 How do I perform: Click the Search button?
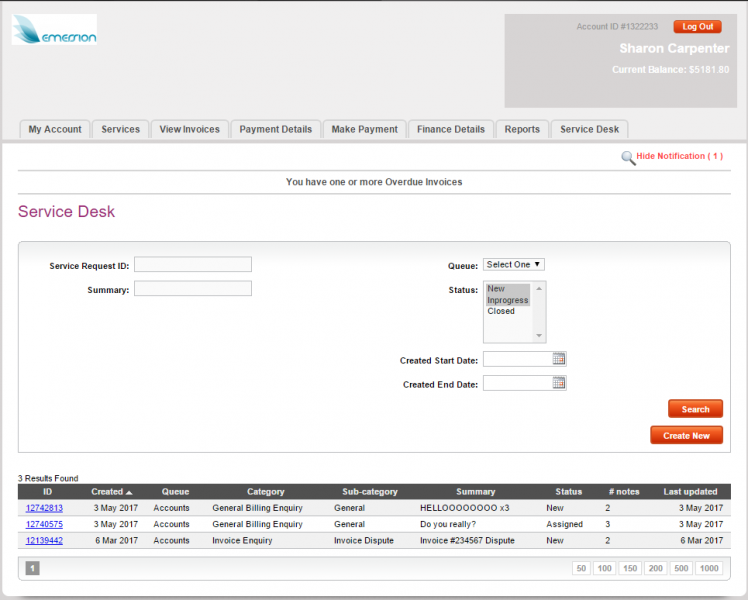click(696, 409)
